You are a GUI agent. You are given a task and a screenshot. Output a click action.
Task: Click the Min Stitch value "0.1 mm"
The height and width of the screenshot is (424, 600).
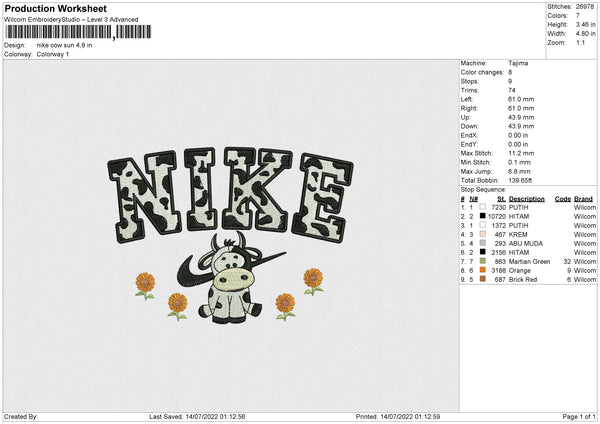click(x=520, y=162)
